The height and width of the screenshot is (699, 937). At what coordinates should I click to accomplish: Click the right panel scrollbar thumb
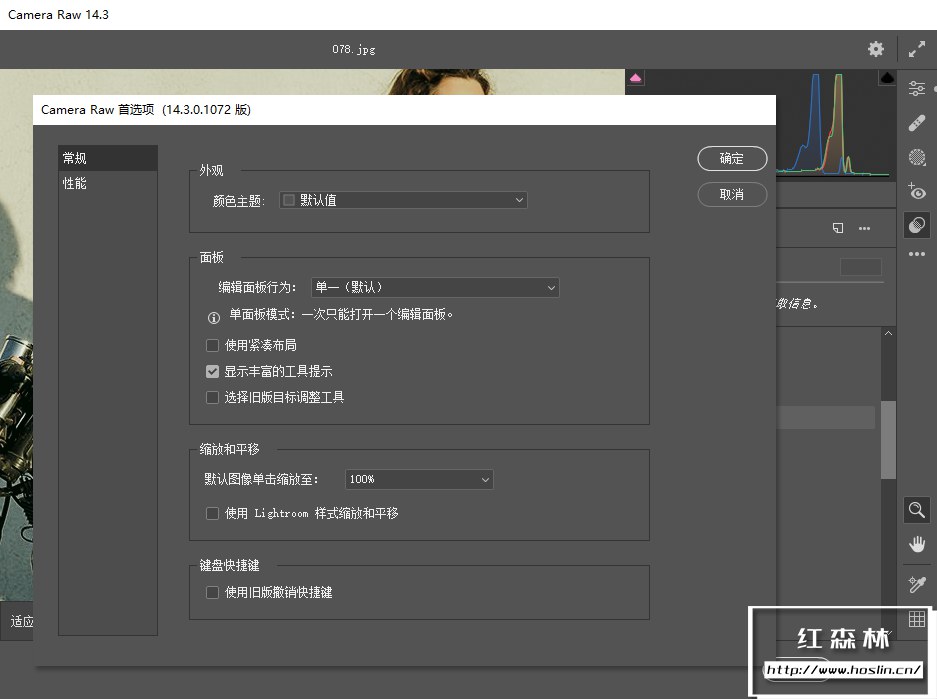click(x=888, y=439)
